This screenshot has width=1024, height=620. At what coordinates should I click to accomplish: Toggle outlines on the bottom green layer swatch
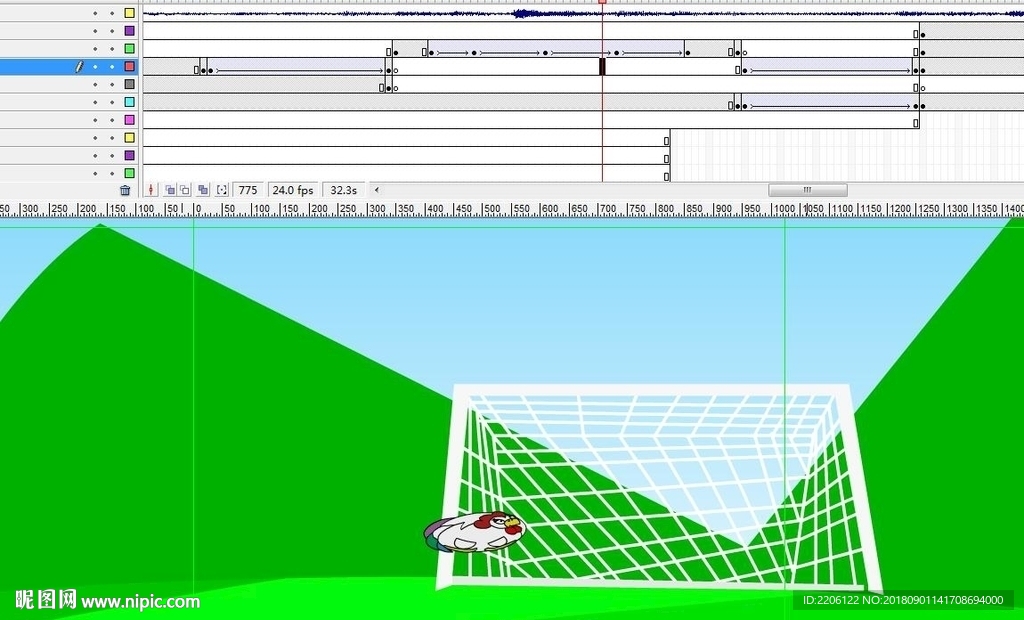(130, 173)
